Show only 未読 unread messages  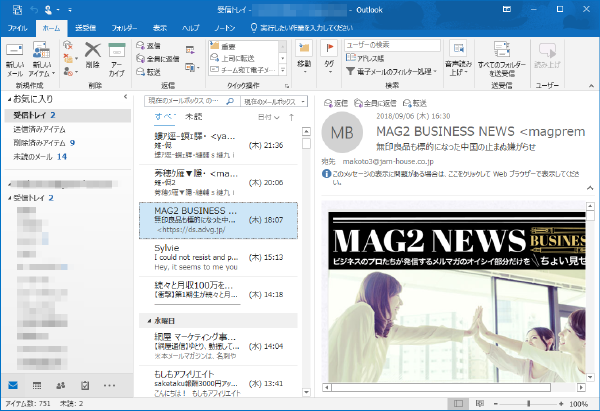click(193, 117)
